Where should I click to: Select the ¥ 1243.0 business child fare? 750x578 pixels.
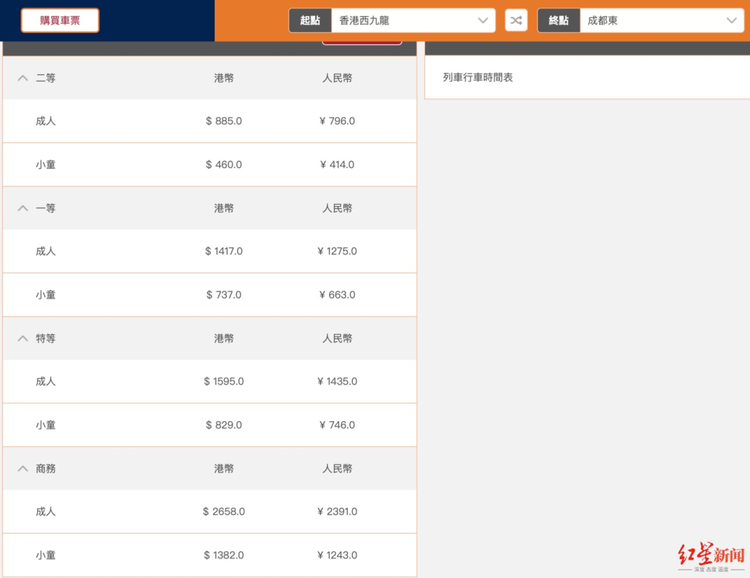pyautogui.click(x=337, y=555)
